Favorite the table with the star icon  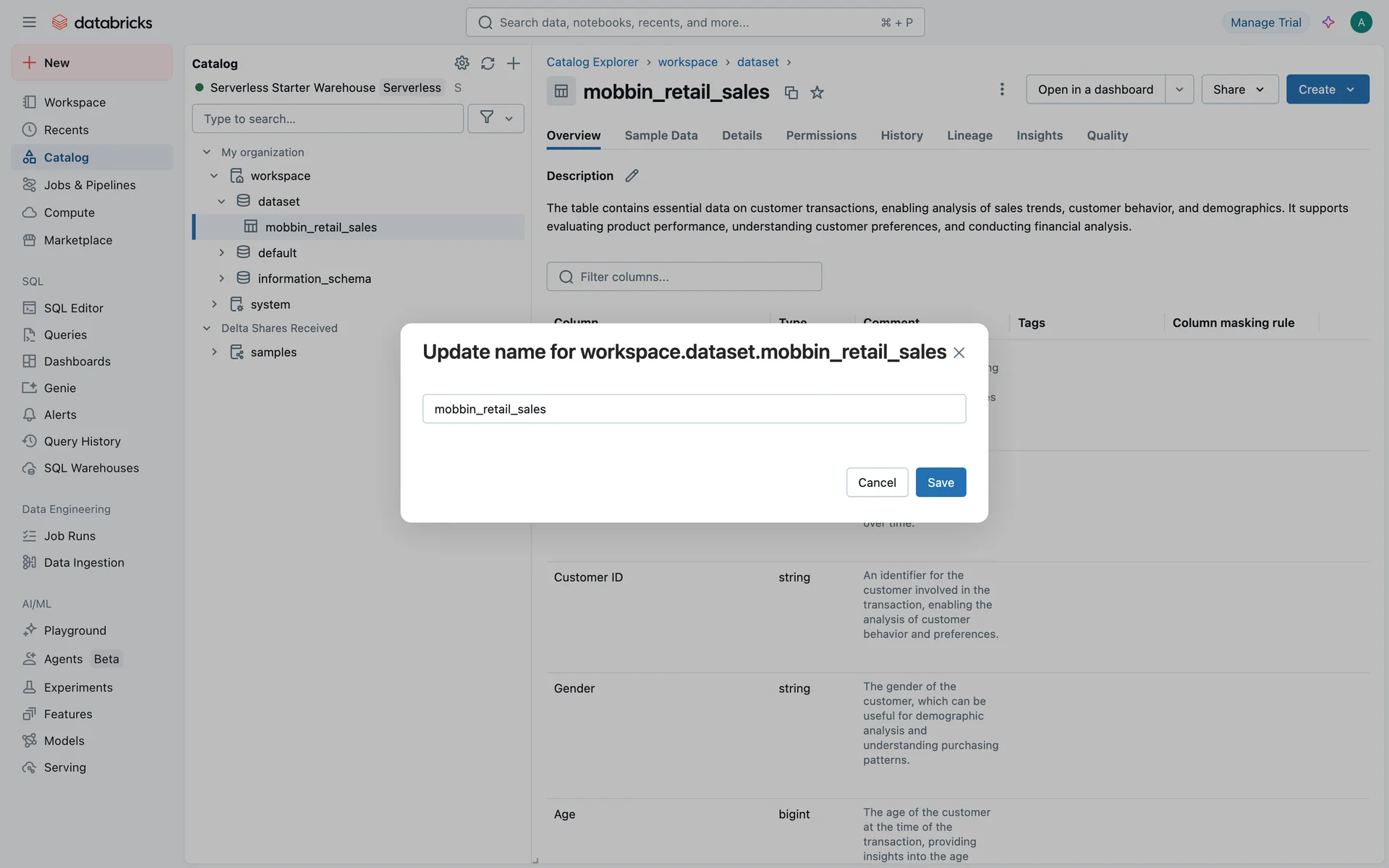[x=817, y=93]
